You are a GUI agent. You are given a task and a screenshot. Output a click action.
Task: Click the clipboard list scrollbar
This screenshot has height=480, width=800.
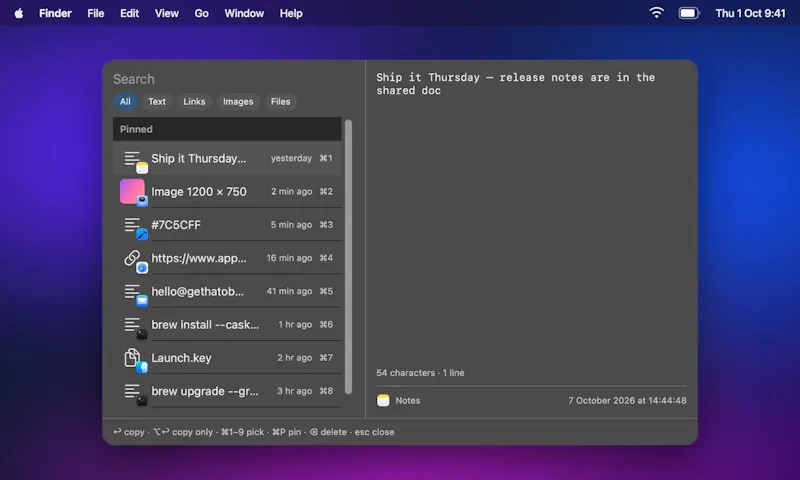pyautogui.click(x=348, y=257)
